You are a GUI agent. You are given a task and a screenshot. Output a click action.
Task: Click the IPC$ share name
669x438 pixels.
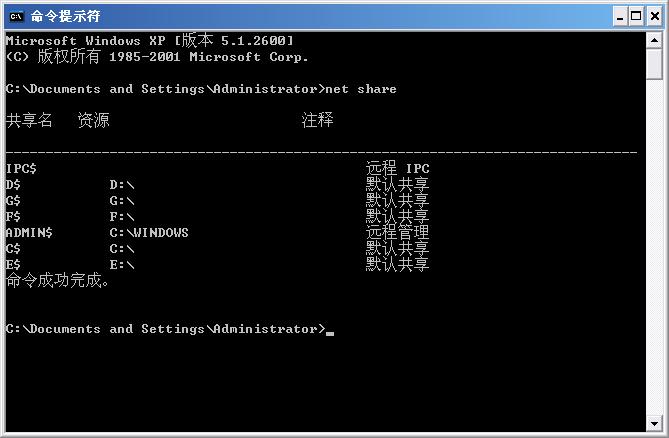point(21,168)
